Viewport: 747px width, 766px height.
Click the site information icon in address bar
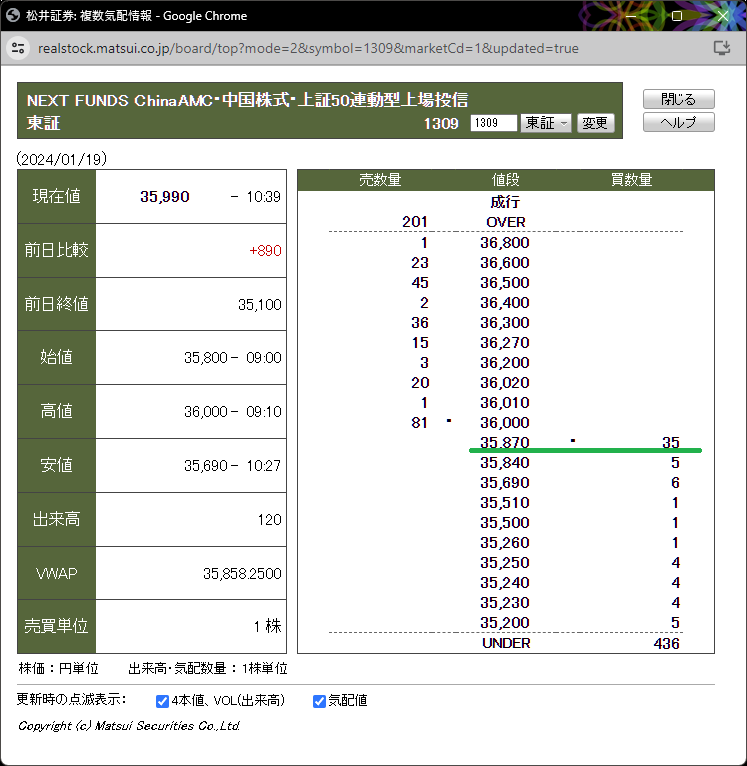click(18, 48)
